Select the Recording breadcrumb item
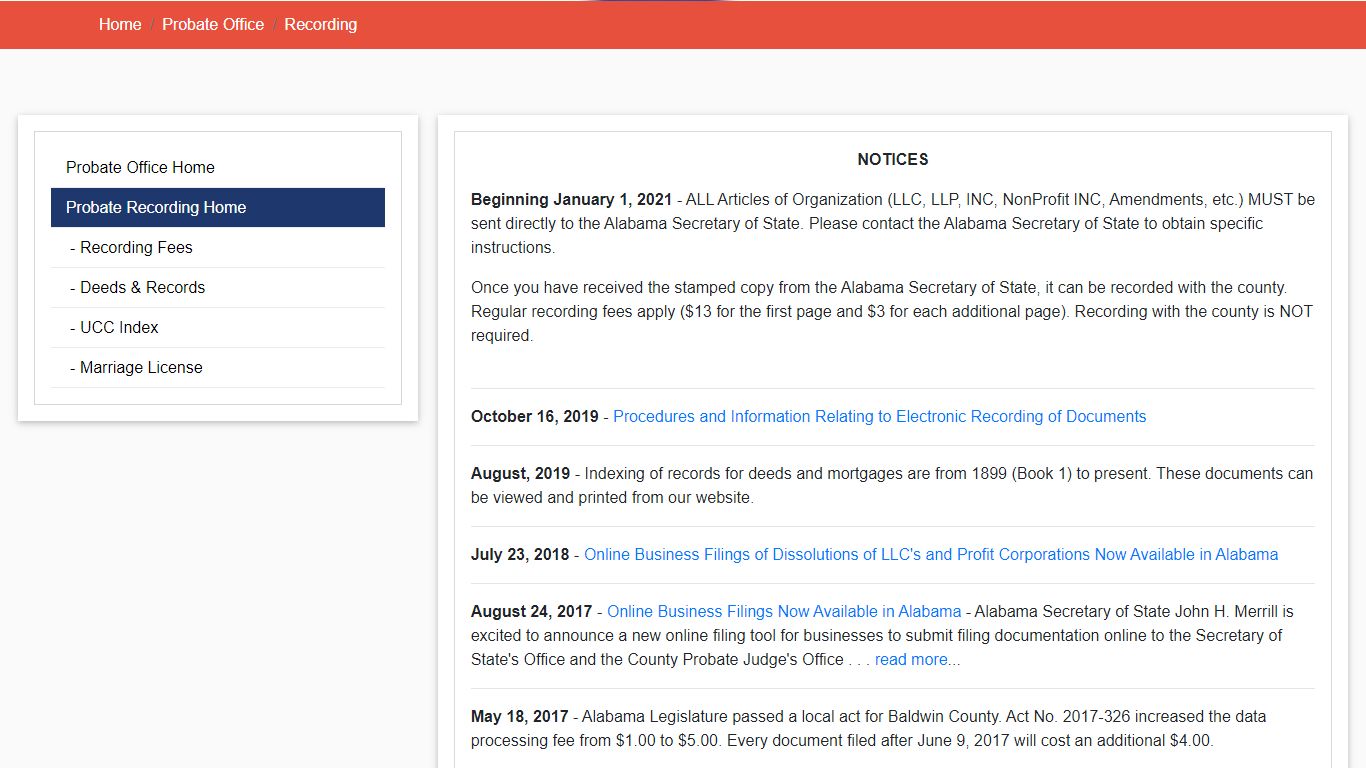 (x=320, y=24)
